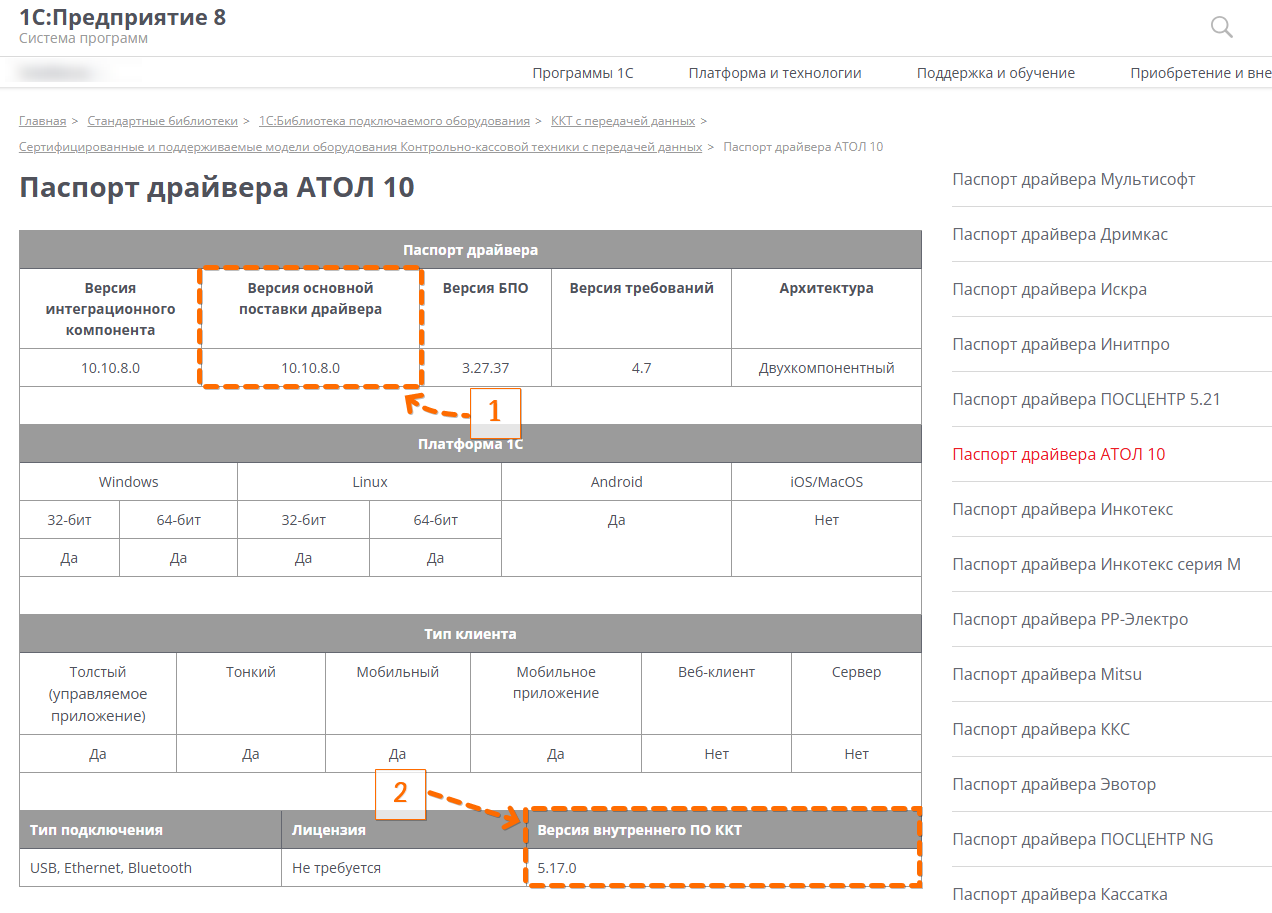Go to Паспорт драйвера Инитпро
The height and width of the screenshot is (913, 1272).
[1060, 345]
